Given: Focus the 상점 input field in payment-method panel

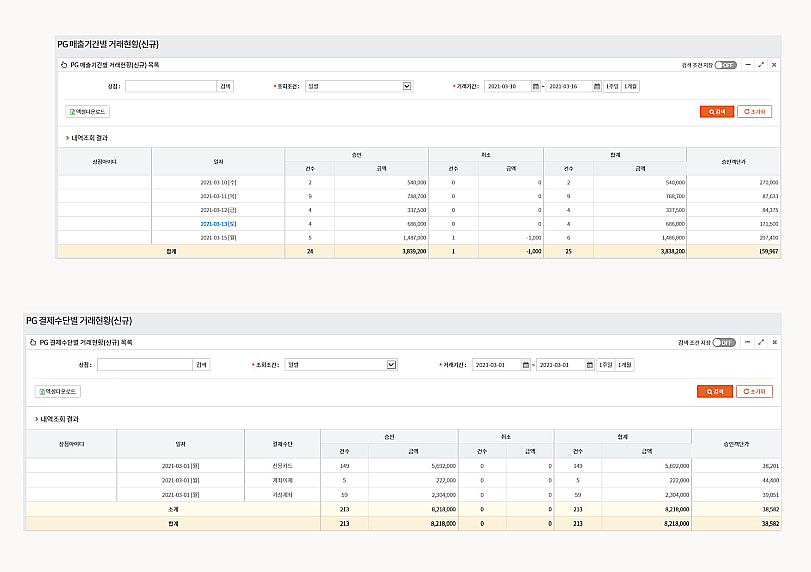Looking at the screenshot, I should tap(145, 365).
